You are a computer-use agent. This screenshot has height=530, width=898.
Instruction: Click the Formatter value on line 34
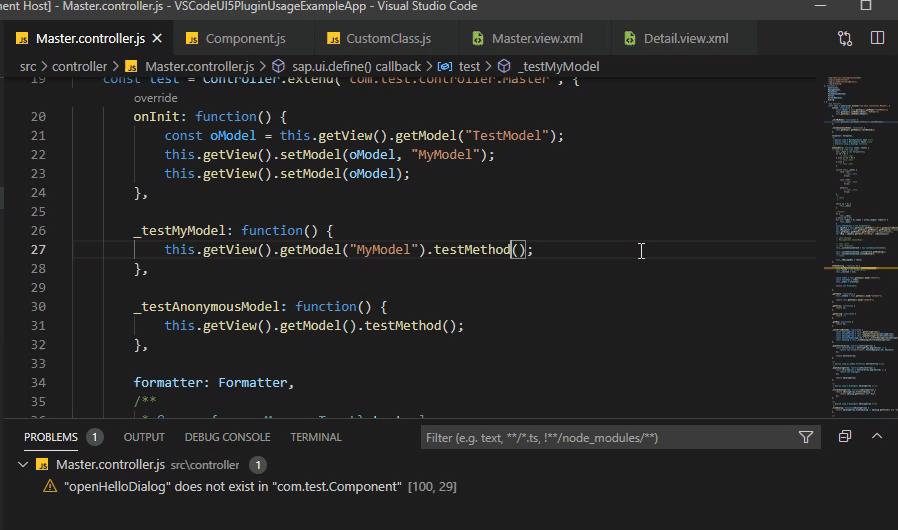253,383
